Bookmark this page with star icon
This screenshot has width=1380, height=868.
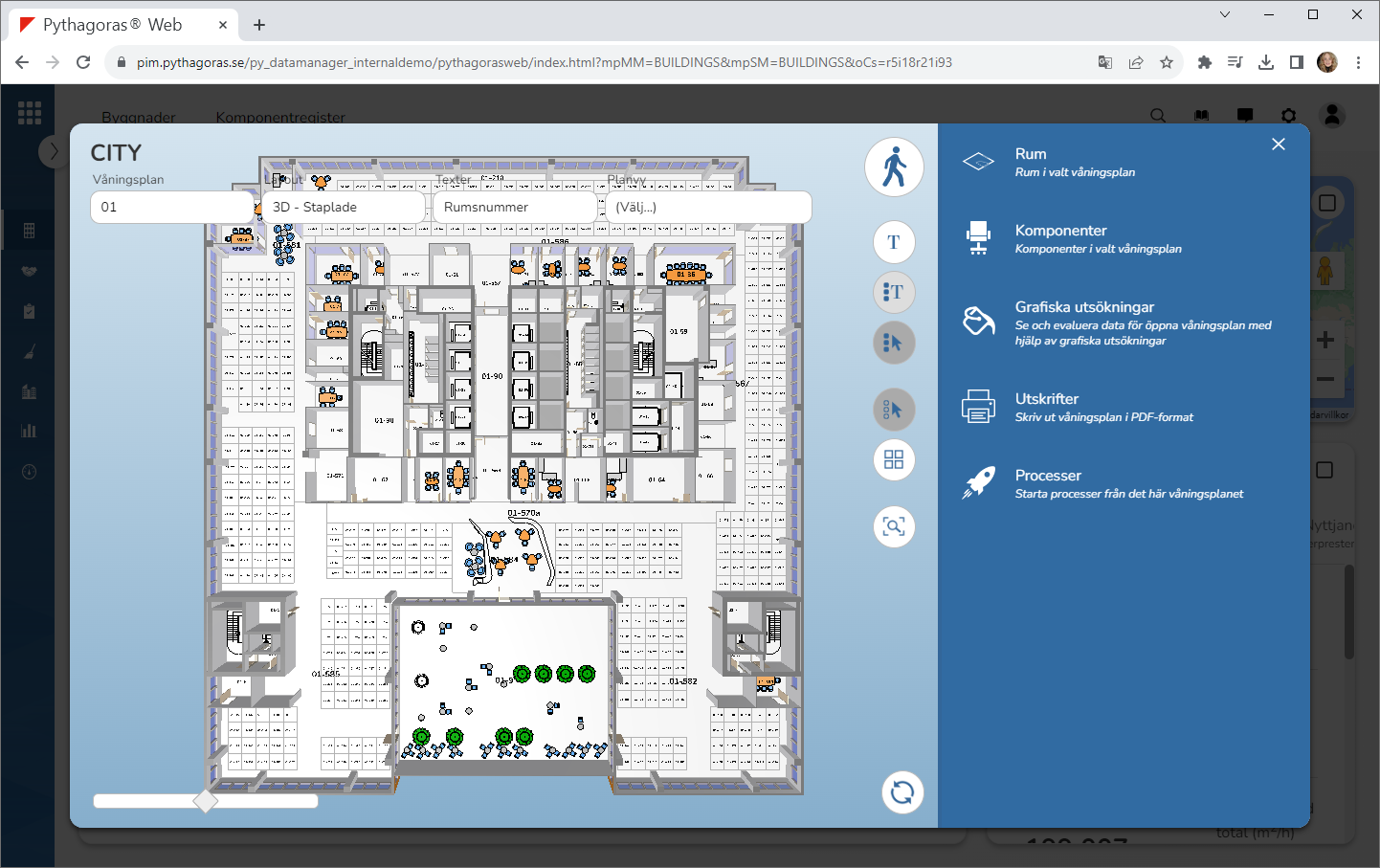tap(1166, 62)
